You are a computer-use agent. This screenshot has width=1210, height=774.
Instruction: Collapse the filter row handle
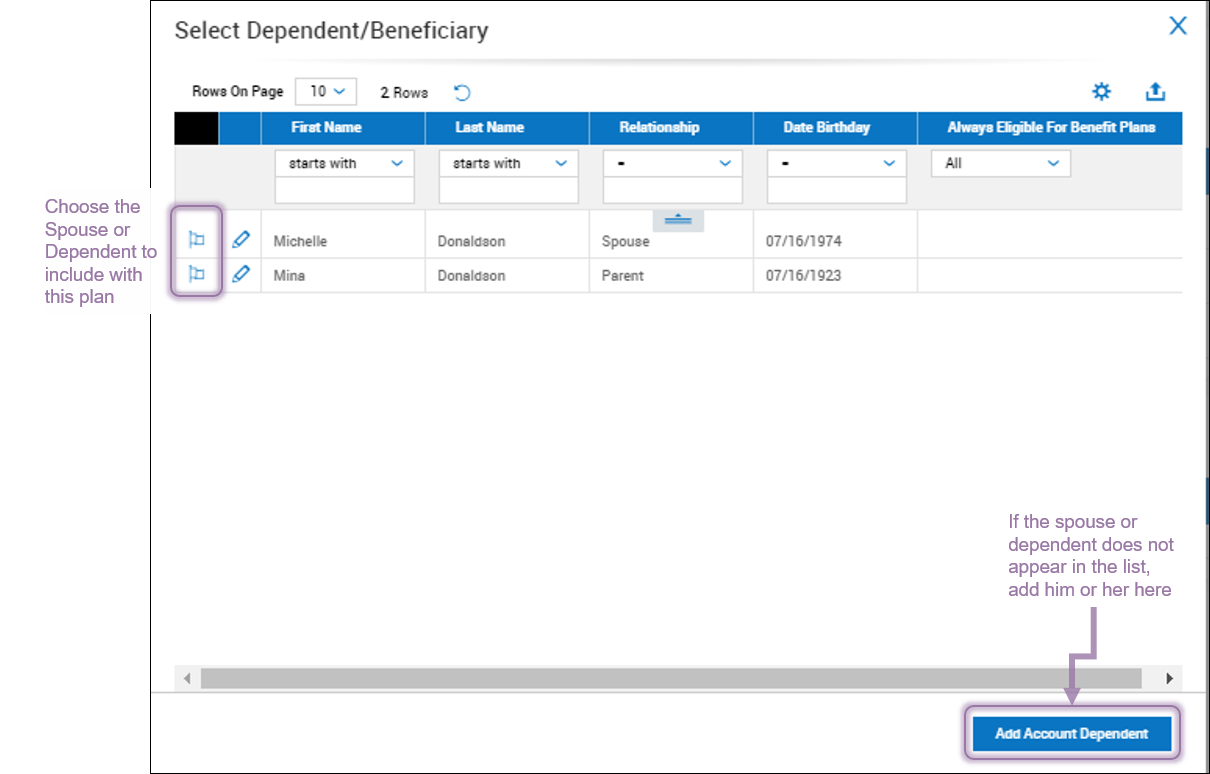pyautogui.click(x=678, y=221)
